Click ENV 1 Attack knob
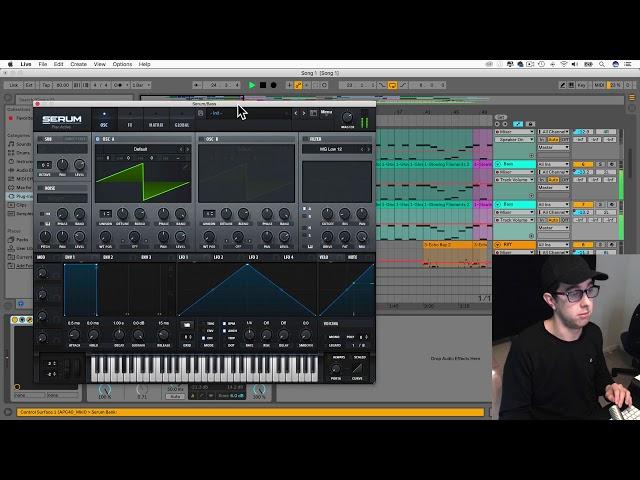This screenshot has width=640, height=480. point(74,335)
